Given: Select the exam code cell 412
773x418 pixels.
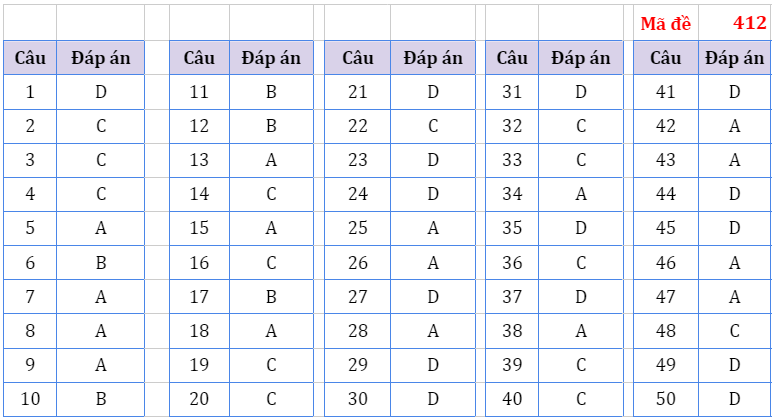Looking at the screenshot, I should [749, 23].
